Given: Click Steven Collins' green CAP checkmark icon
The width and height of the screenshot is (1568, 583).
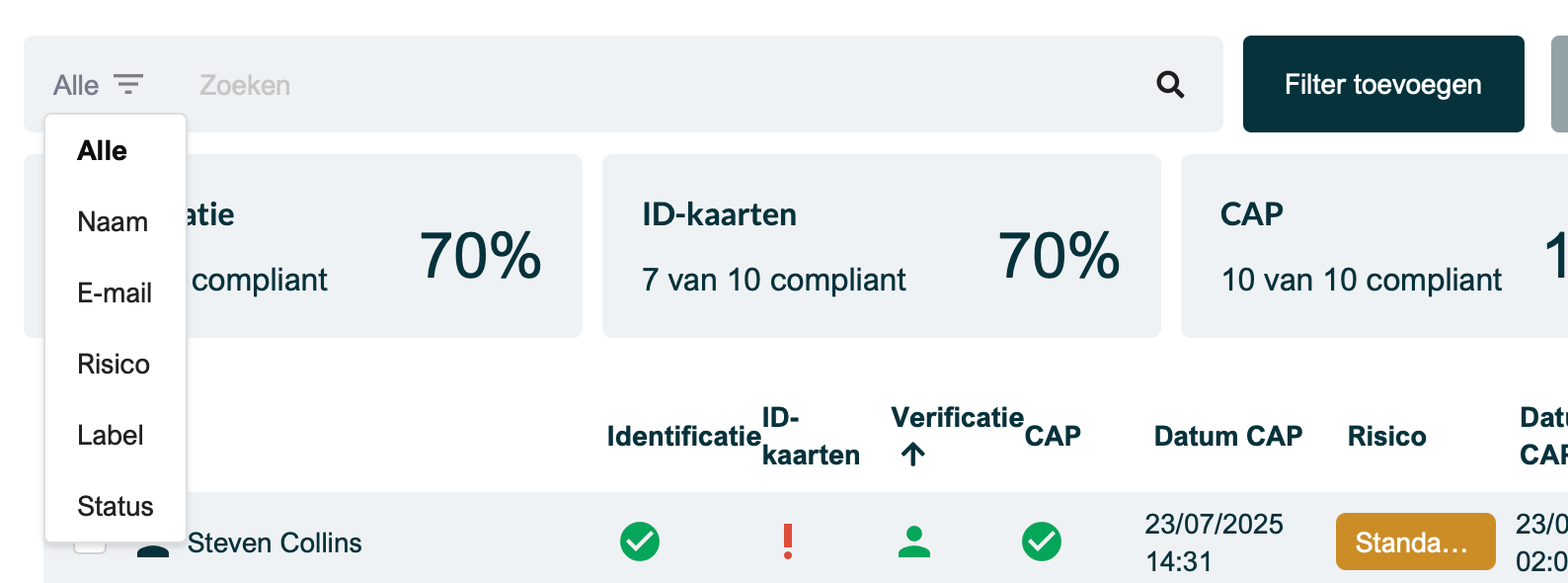Looking at the screenshot, I should pyautogui.click(x=1042, y=541).
